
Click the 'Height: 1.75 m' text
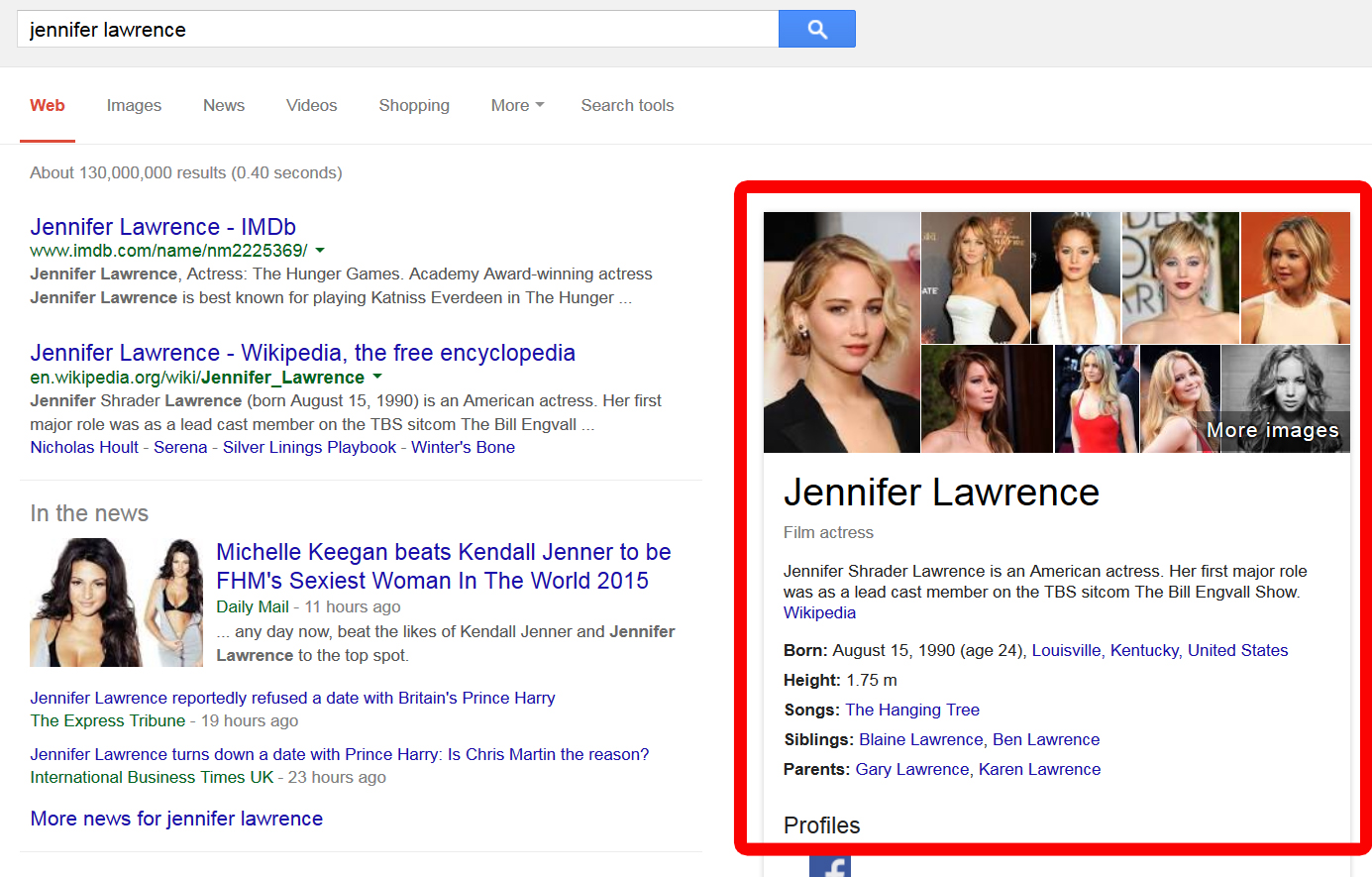click(x=840, y=680)
